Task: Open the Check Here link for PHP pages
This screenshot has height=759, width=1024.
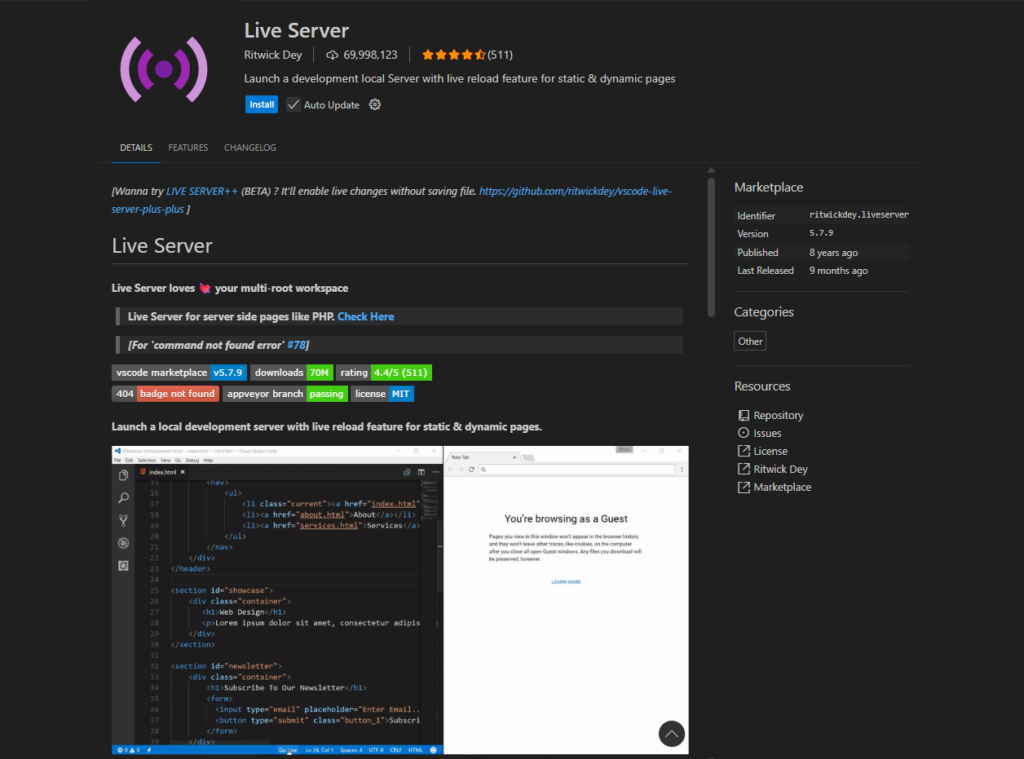Action: [365, 316]
